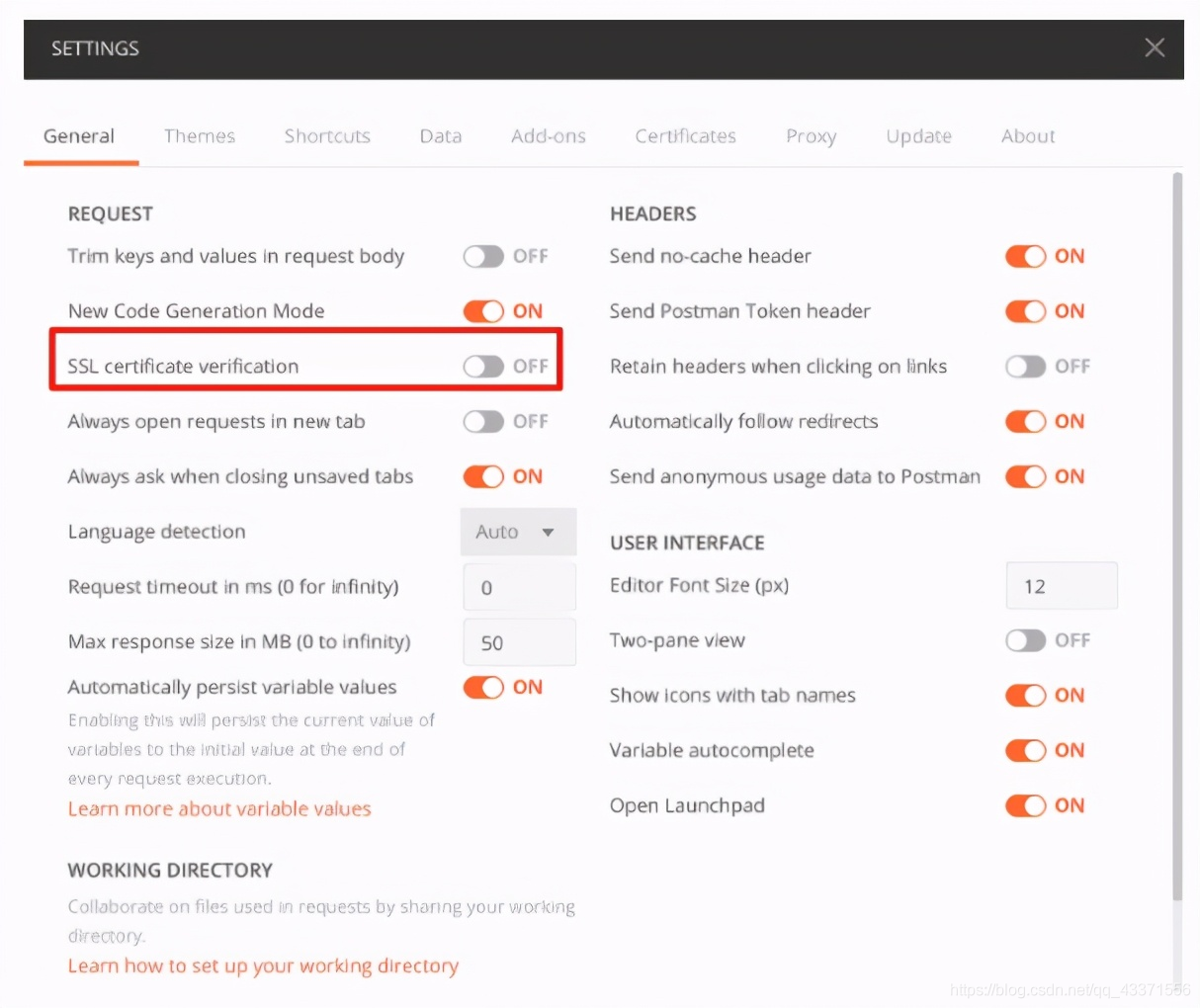Disable Show icons with tab names
1200x1008 pixels.
point(1025,696)
